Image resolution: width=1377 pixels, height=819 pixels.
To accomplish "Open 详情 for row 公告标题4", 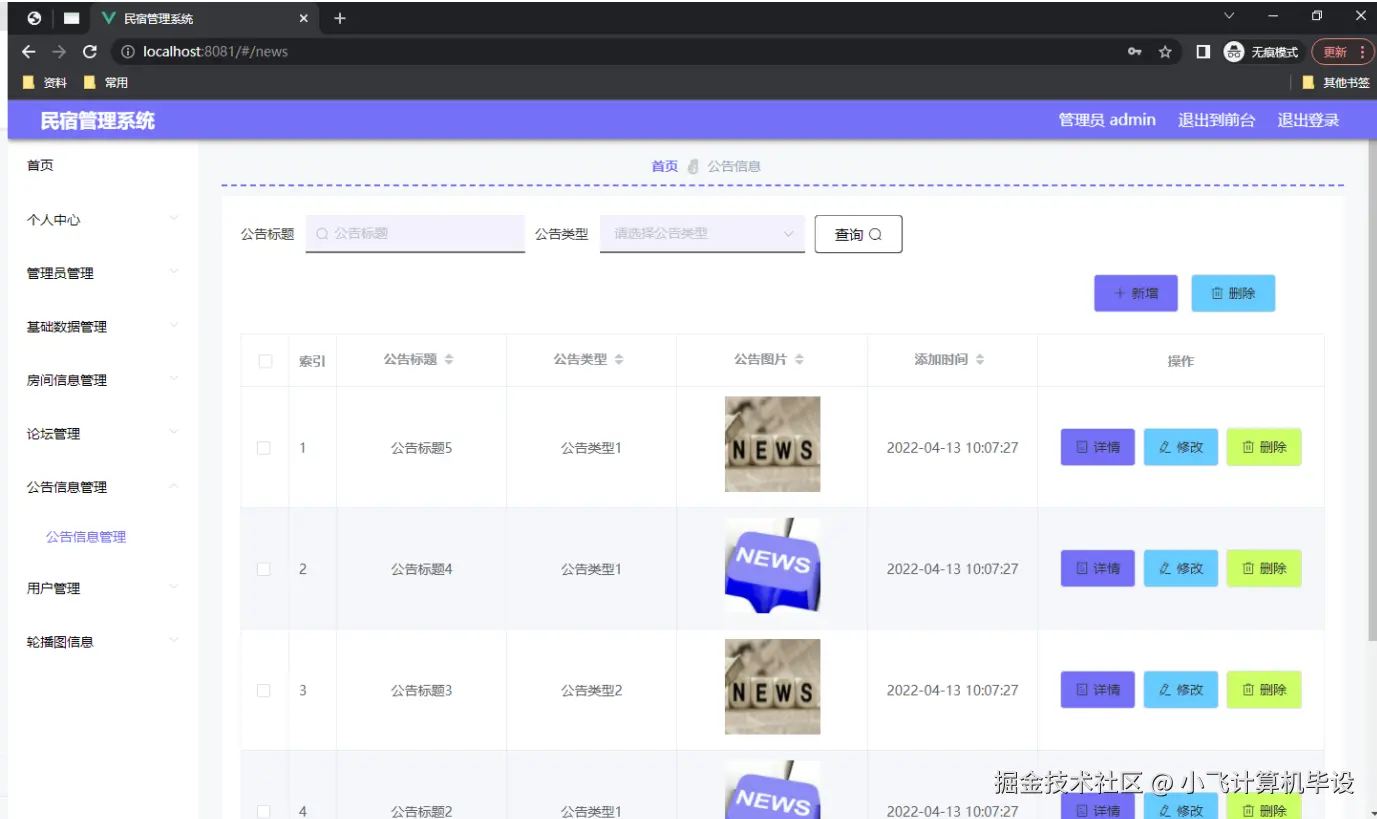I will coord(1097,568).
